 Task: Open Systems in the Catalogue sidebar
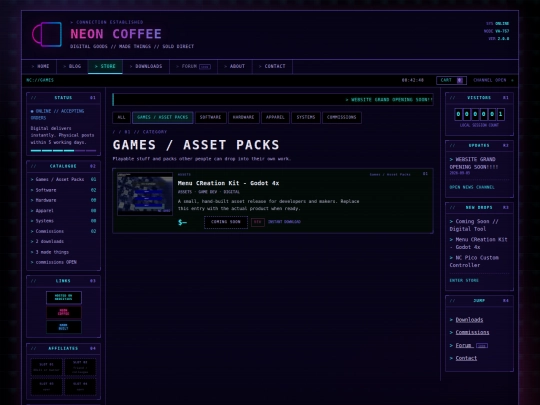coord(63,221)
